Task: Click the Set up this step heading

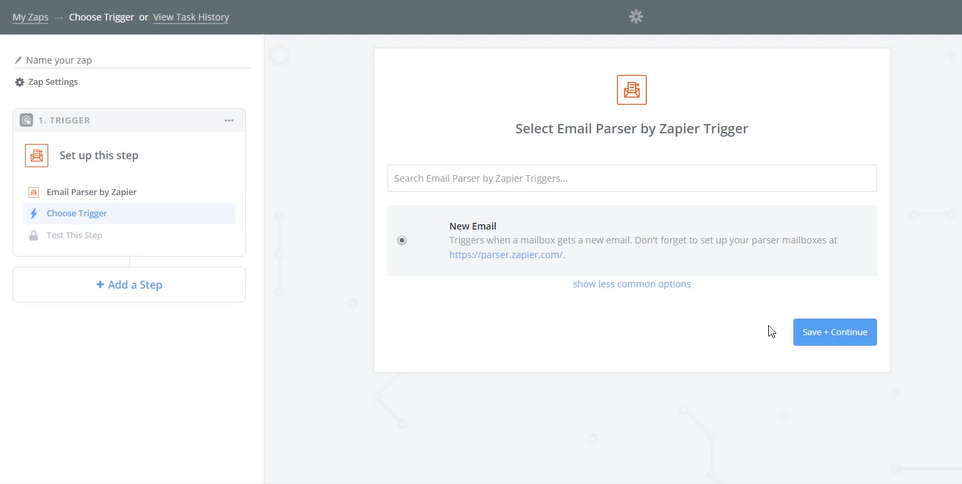Action: click(99, 155)
